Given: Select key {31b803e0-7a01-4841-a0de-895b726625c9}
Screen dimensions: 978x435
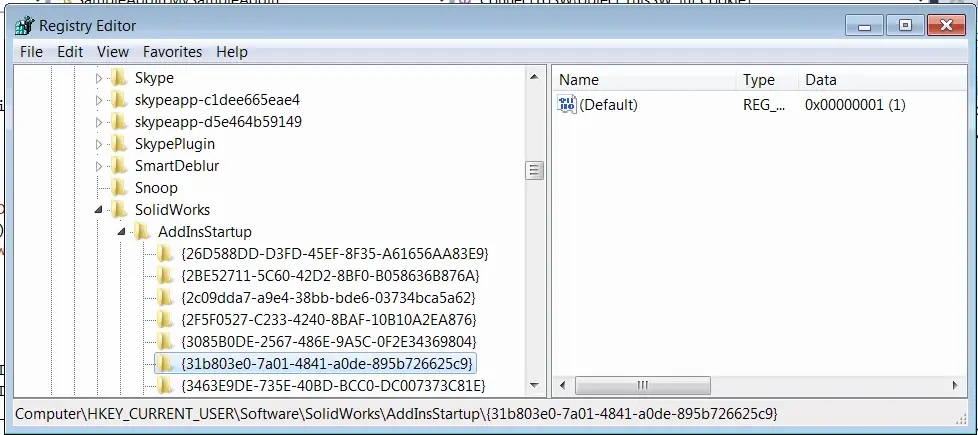Looking at the screenshot, I should coord(327,363).
